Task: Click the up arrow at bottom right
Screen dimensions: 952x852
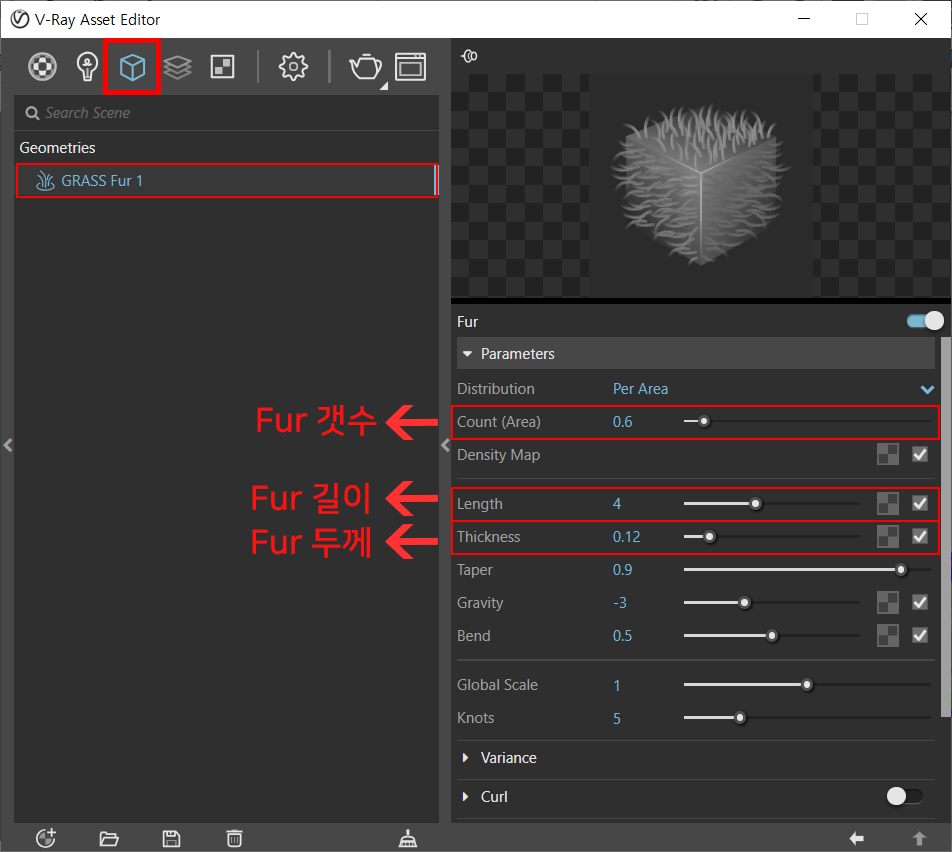Action: click(x=919, y=839)
